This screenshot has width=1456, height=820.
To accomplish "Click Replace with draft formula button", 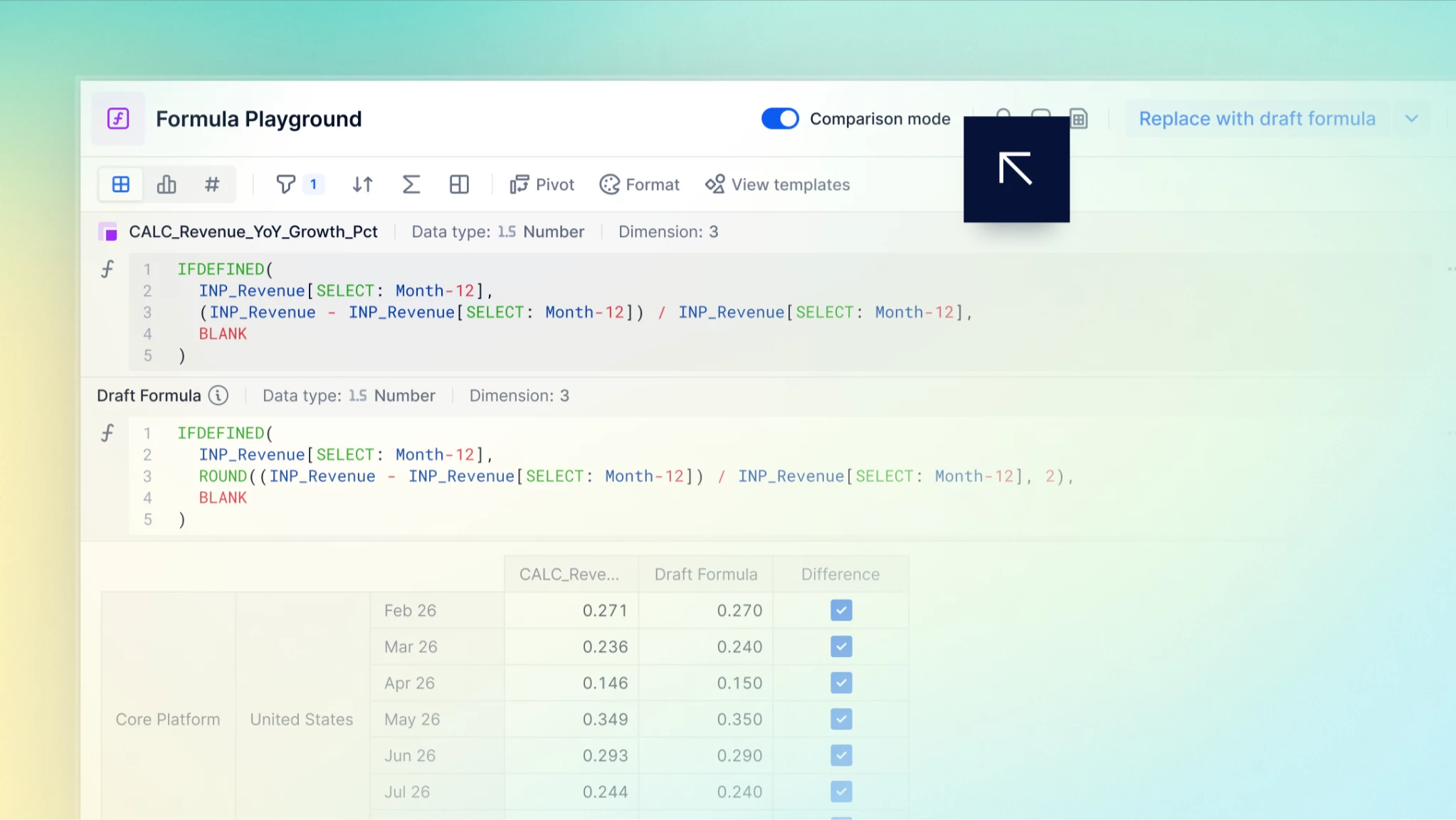I will click(1257, 119).
